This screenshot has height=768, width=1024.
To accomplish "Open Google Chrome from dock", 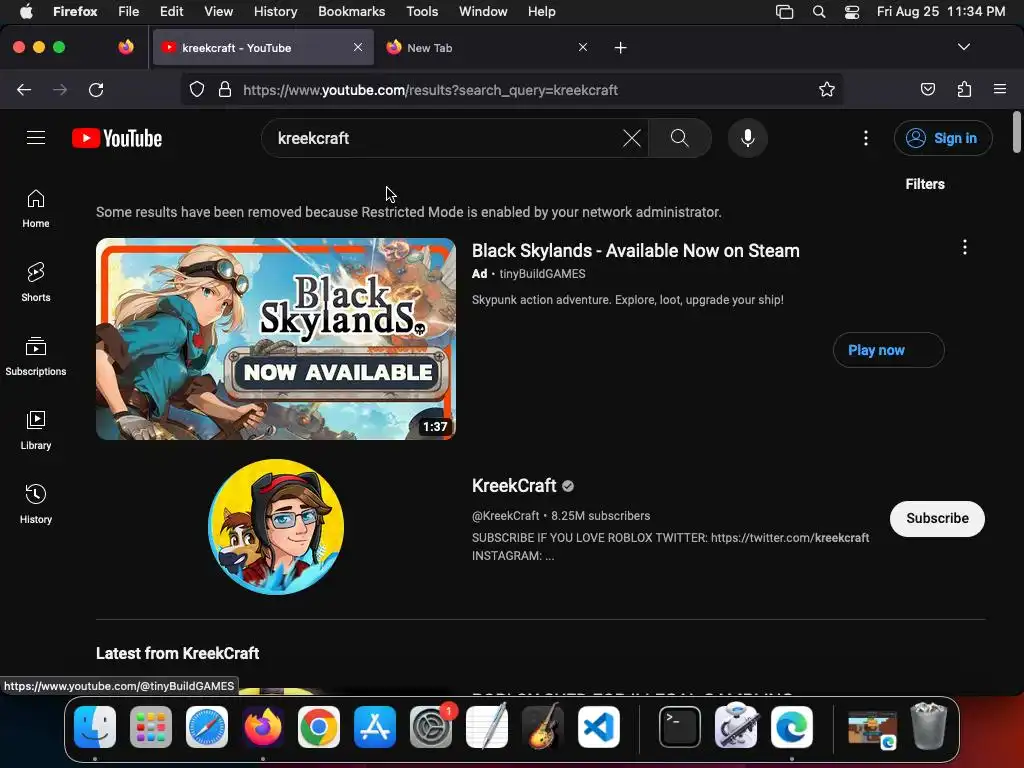I will coord(319,727).
